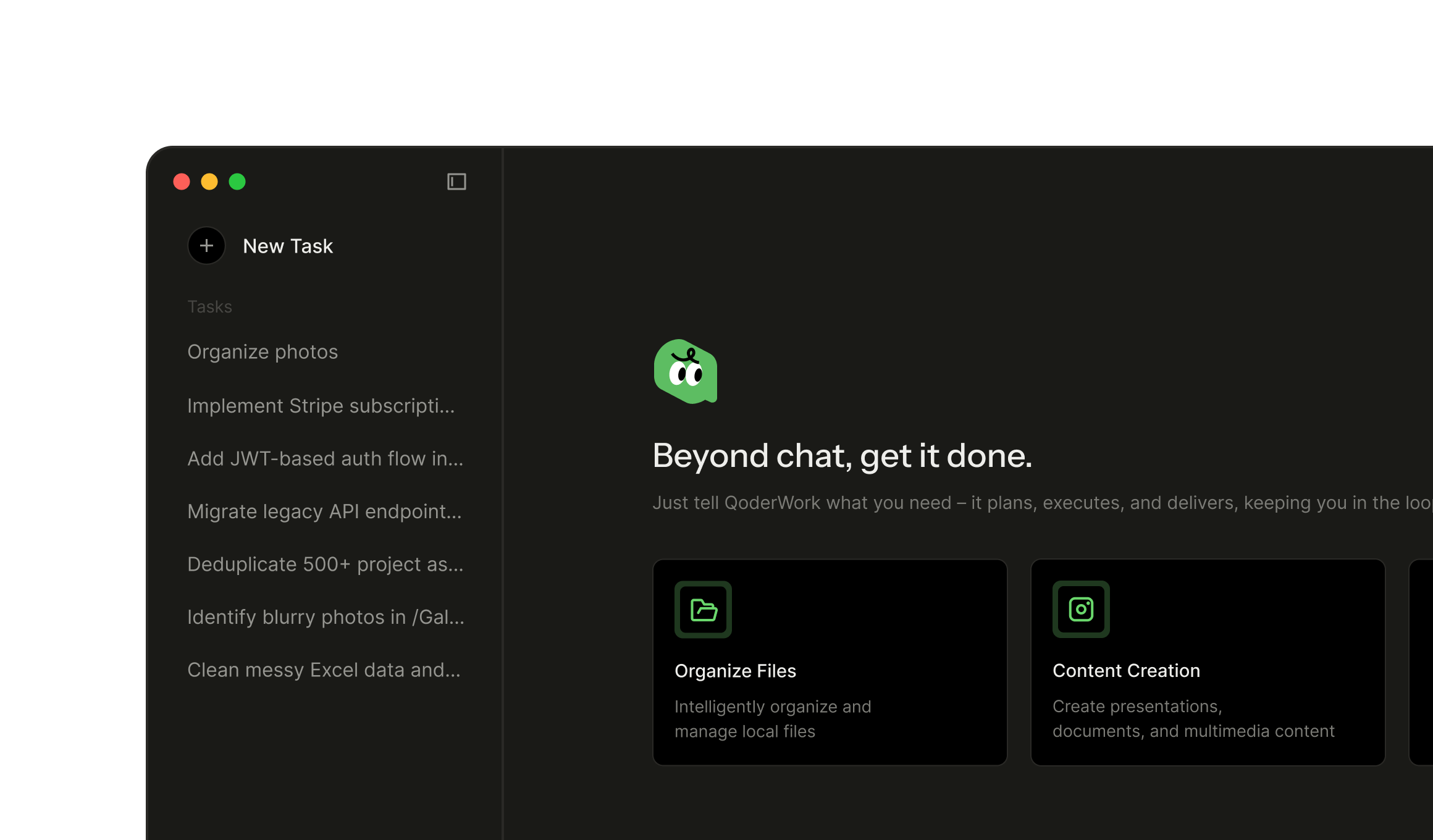This screenshot has height=840, width=1433.
Task: Click 'Intelligently organize and manage local files' description
Action: 773,719
